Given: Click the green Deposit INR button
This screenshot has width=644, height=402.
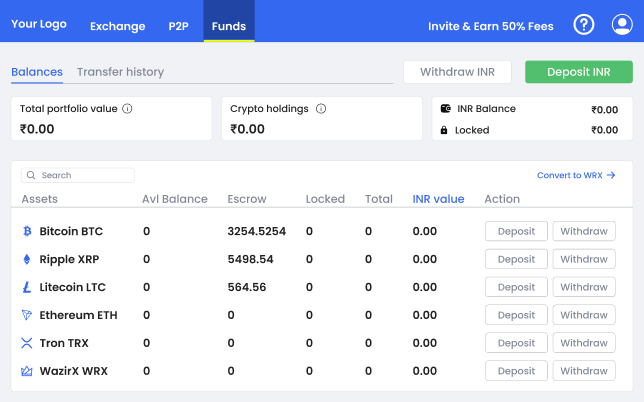Looking at the screenshot, I should coord(579,72).
